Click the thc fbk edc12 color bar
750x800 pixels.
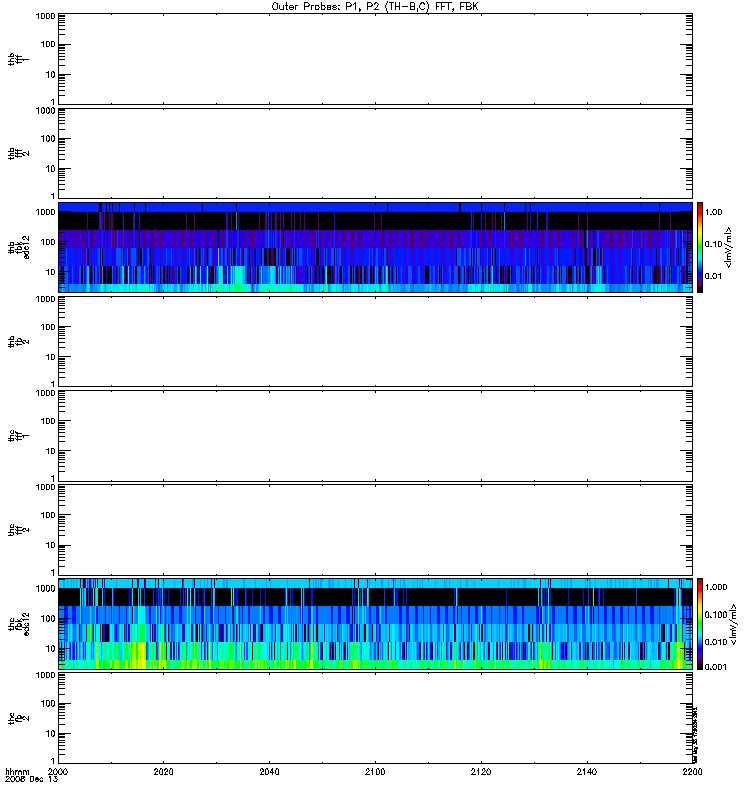coord(700,623)
